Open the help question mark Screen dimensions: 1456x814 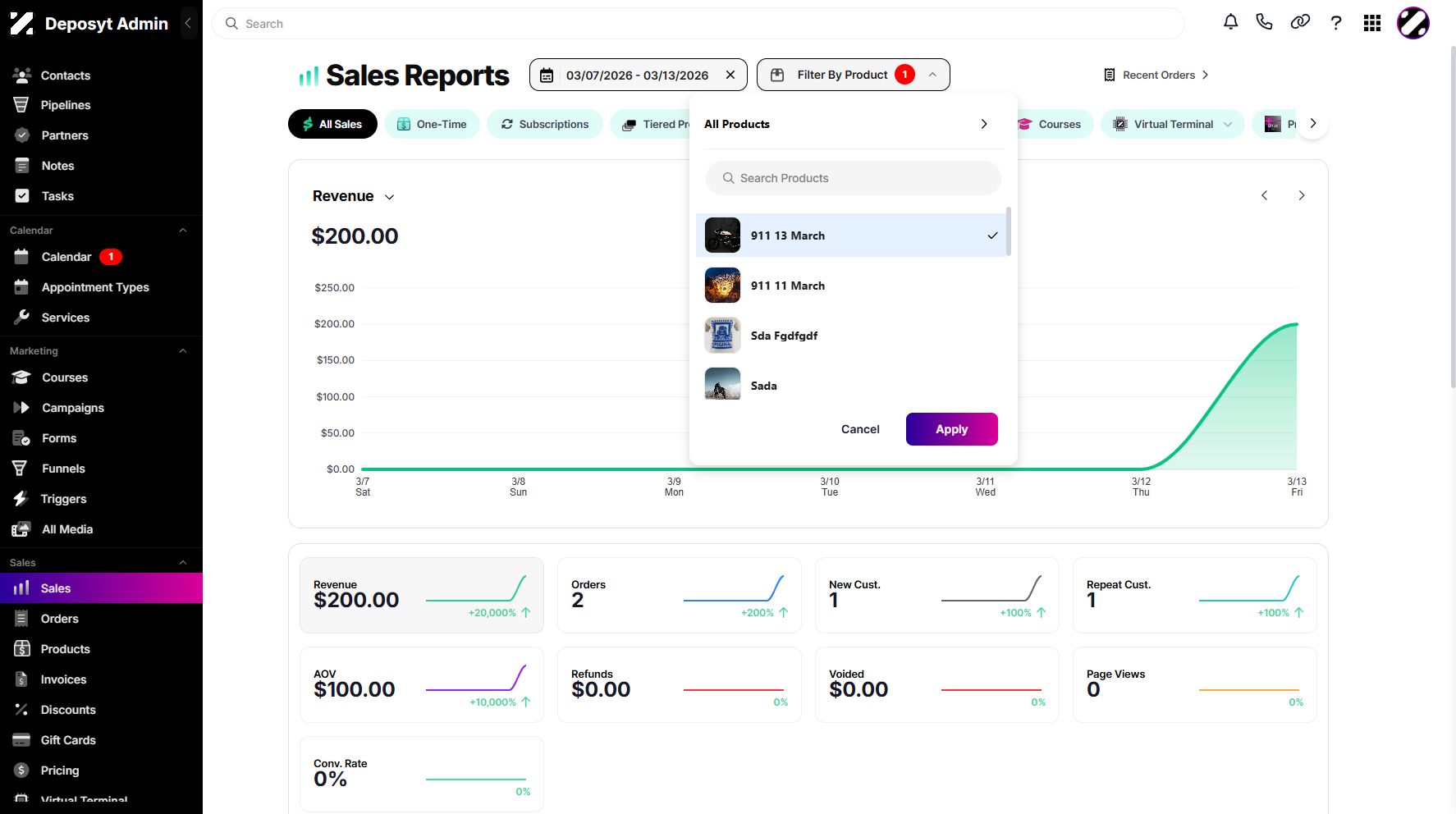(x=1336, y=23)
